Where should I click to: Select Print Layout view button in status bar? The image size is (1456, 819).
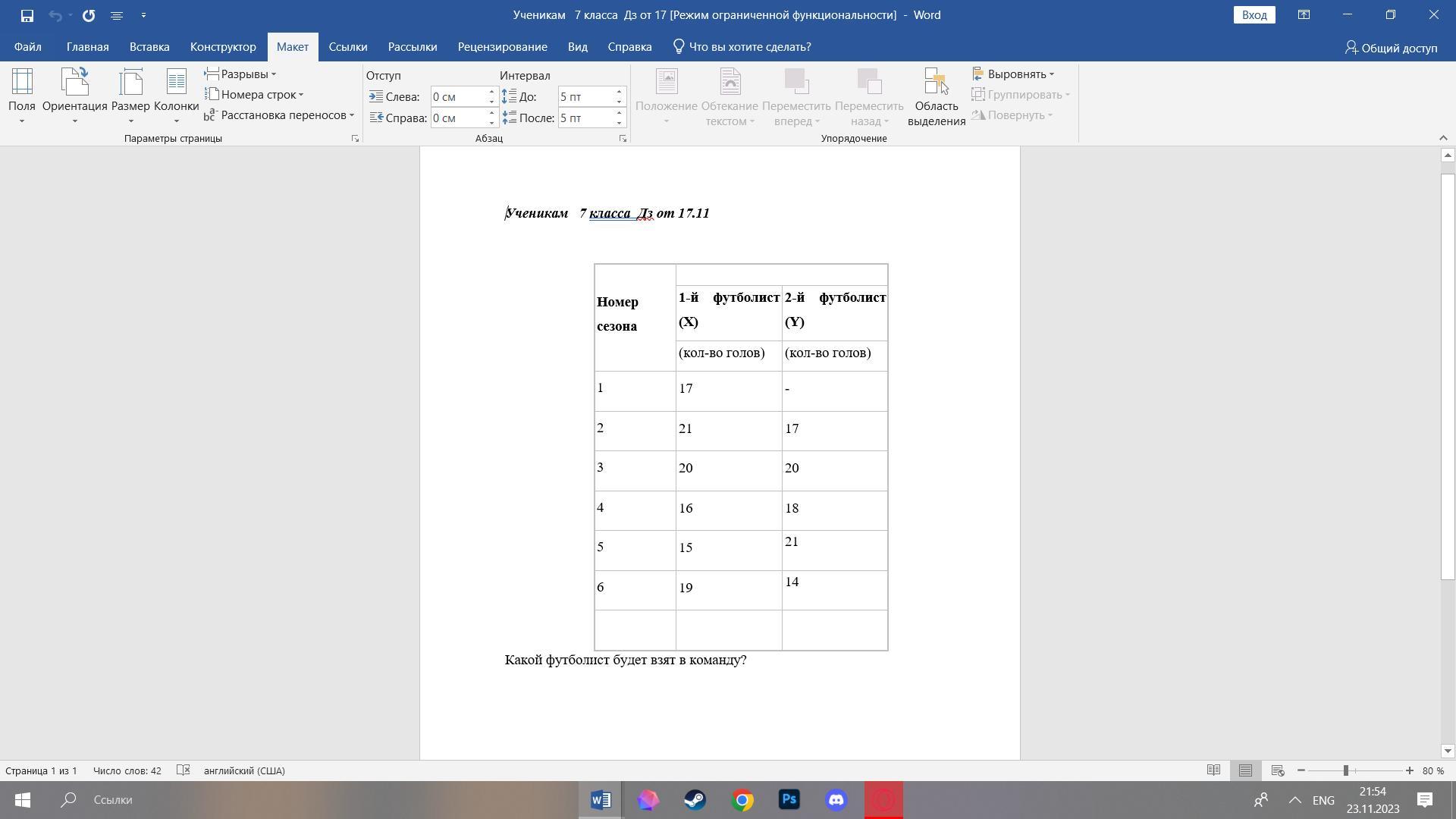click(1245, 770)
